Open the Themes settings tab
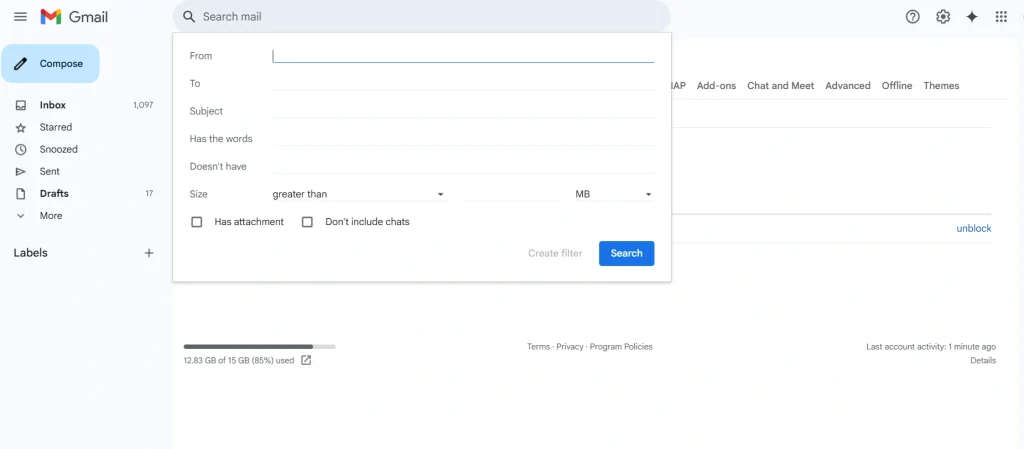Image resolution: width=1024 pixels, height=449 pixels. click(941, 86)
